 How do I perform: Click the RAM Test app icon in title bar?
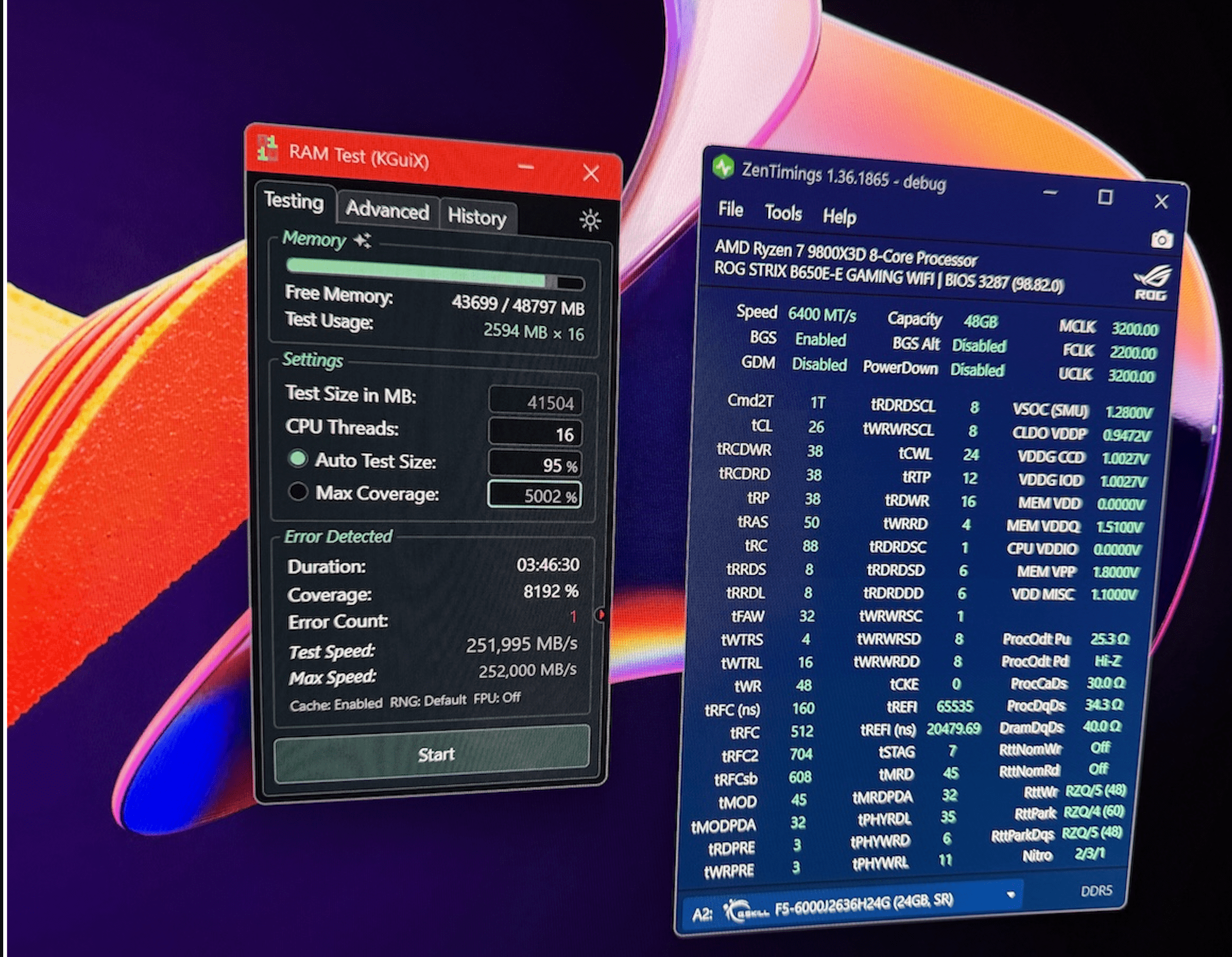[x=267, y=148]
